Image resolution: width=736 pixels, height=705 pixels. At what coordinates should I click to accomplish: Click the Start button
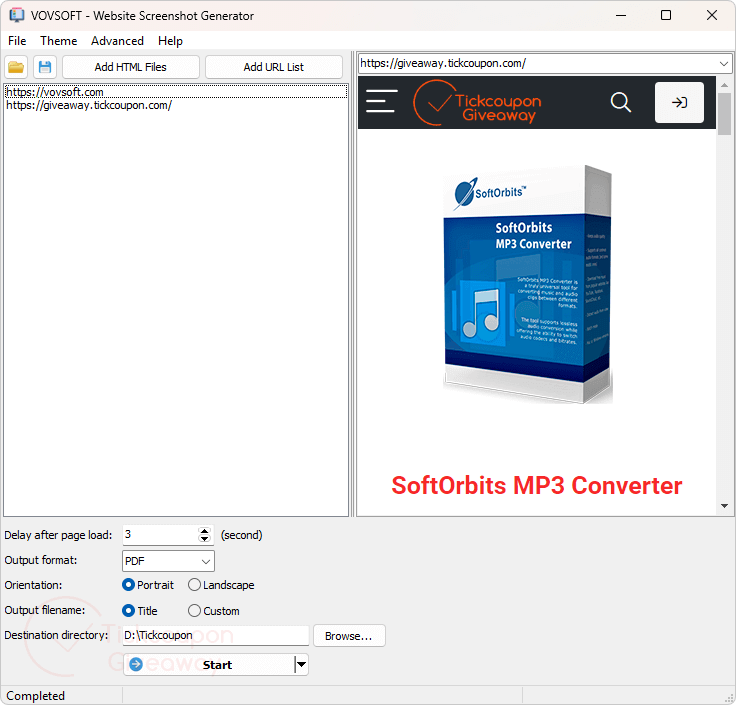coord(209,665)
